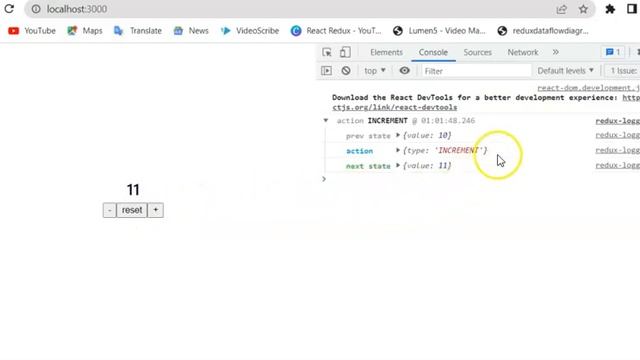Open the Maps bookmark
Screen dimensions: 640x360
pos(85,31)
